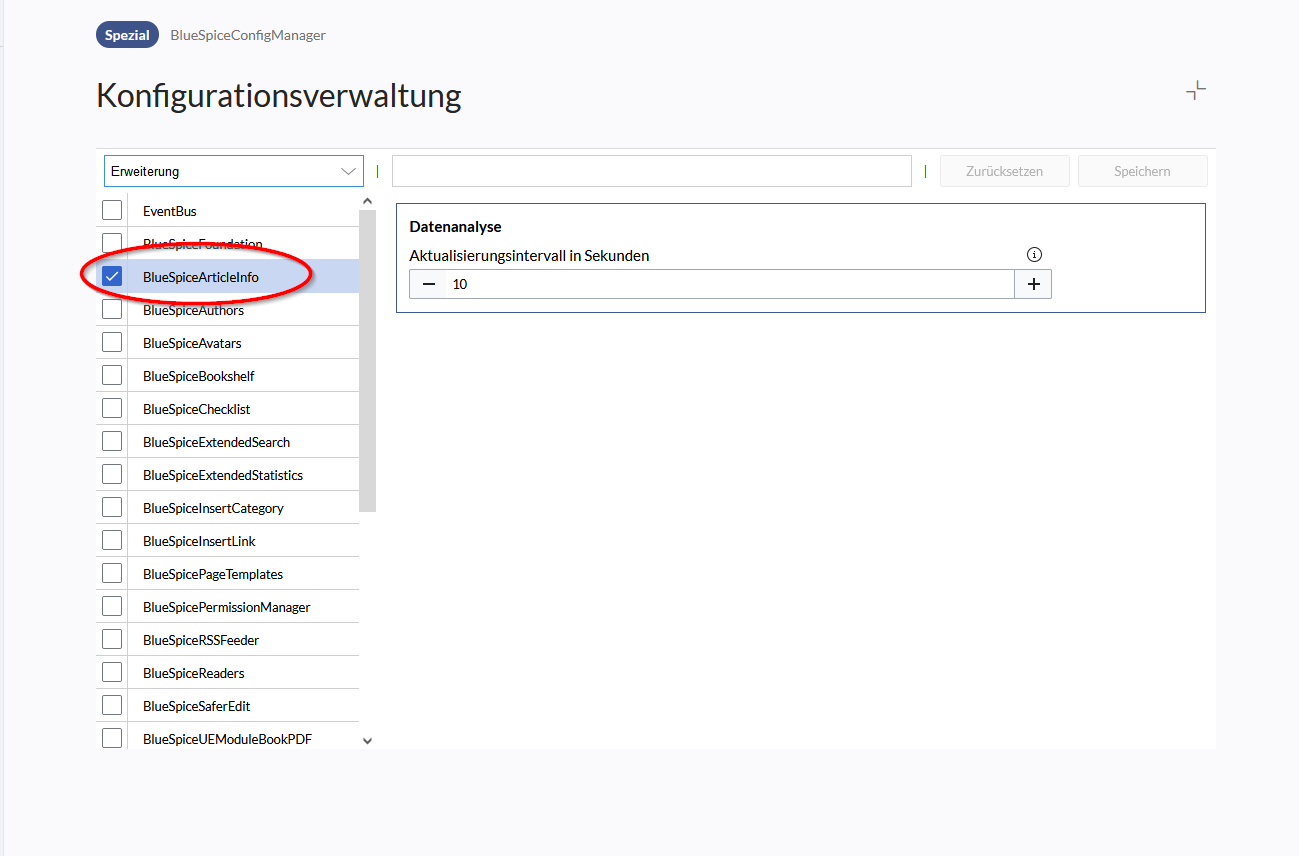Select the BlueSpiceInsertCategory entry label
The image size is (1299, 856).
coord(213,508)
